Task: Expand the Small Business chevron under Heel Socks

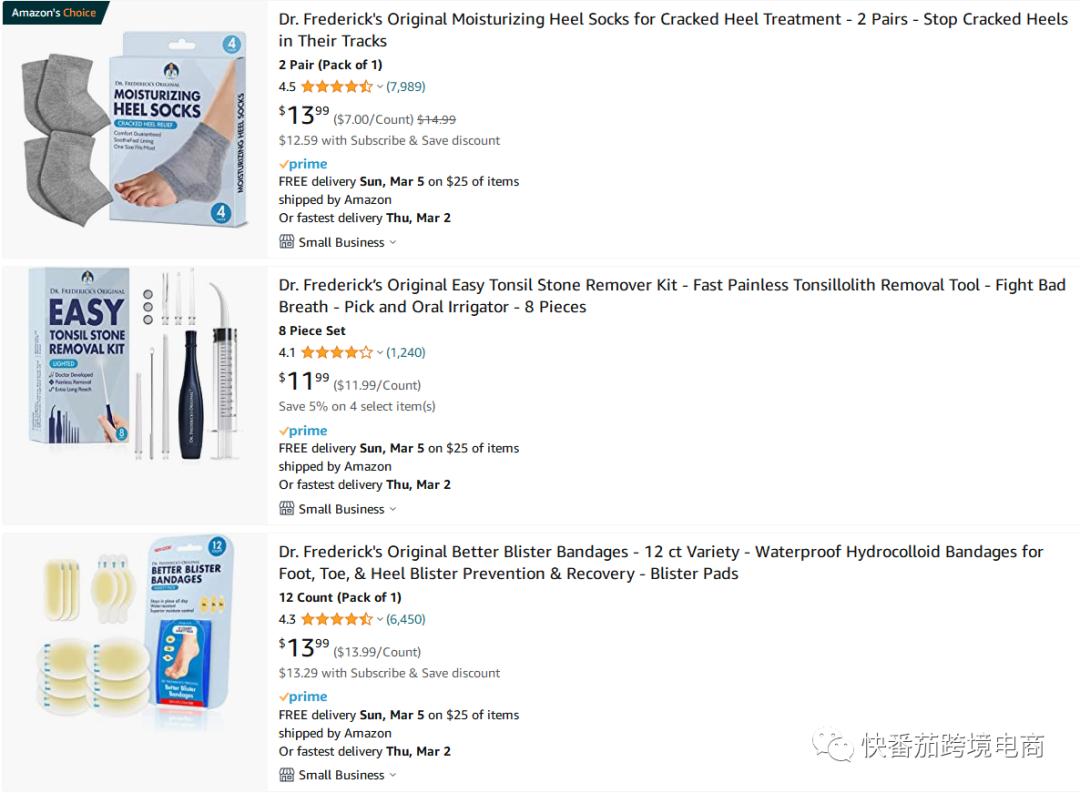Action: [393, 243]
